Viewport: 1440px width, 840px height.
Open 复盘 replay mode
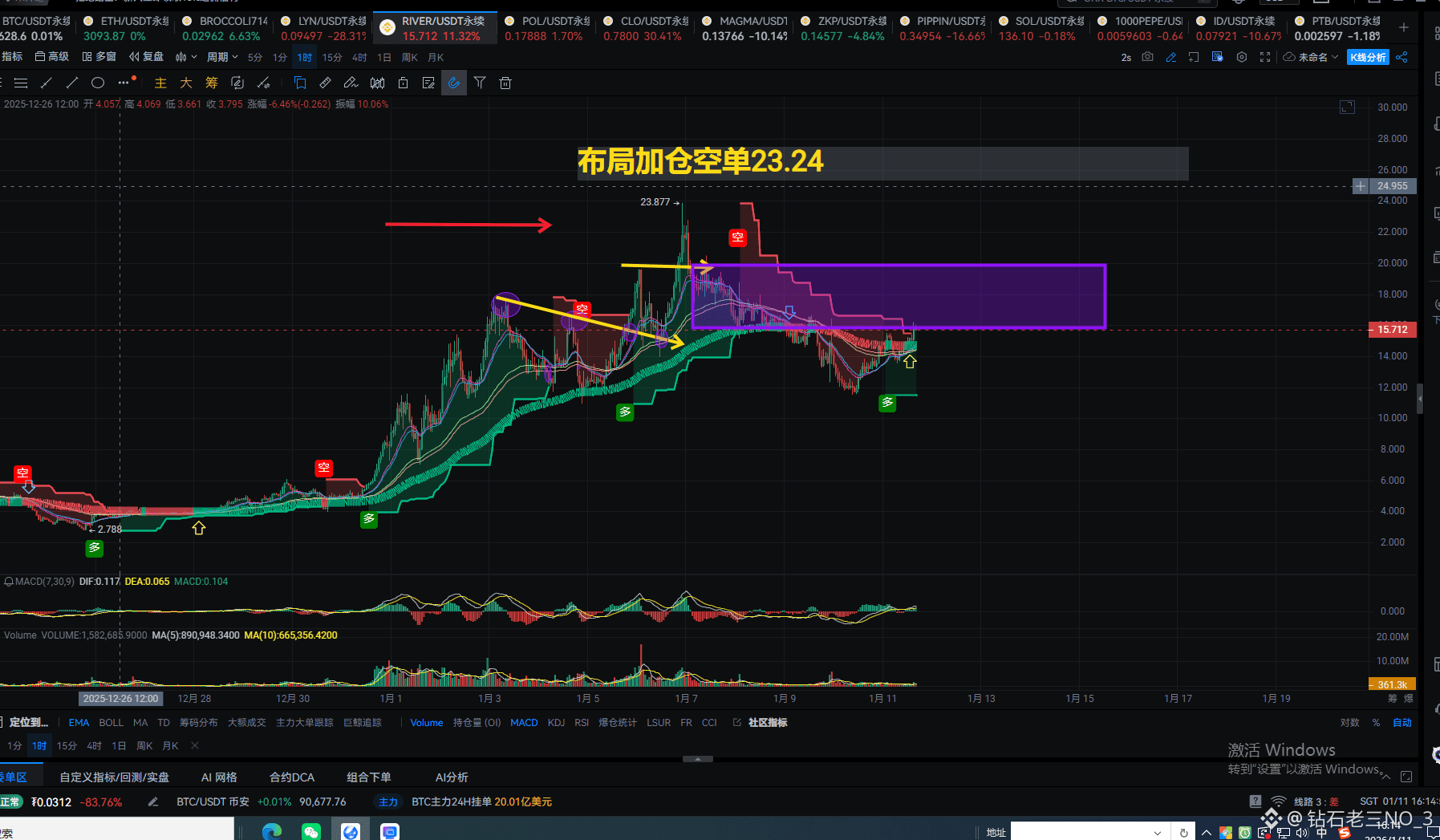(152, 56)
